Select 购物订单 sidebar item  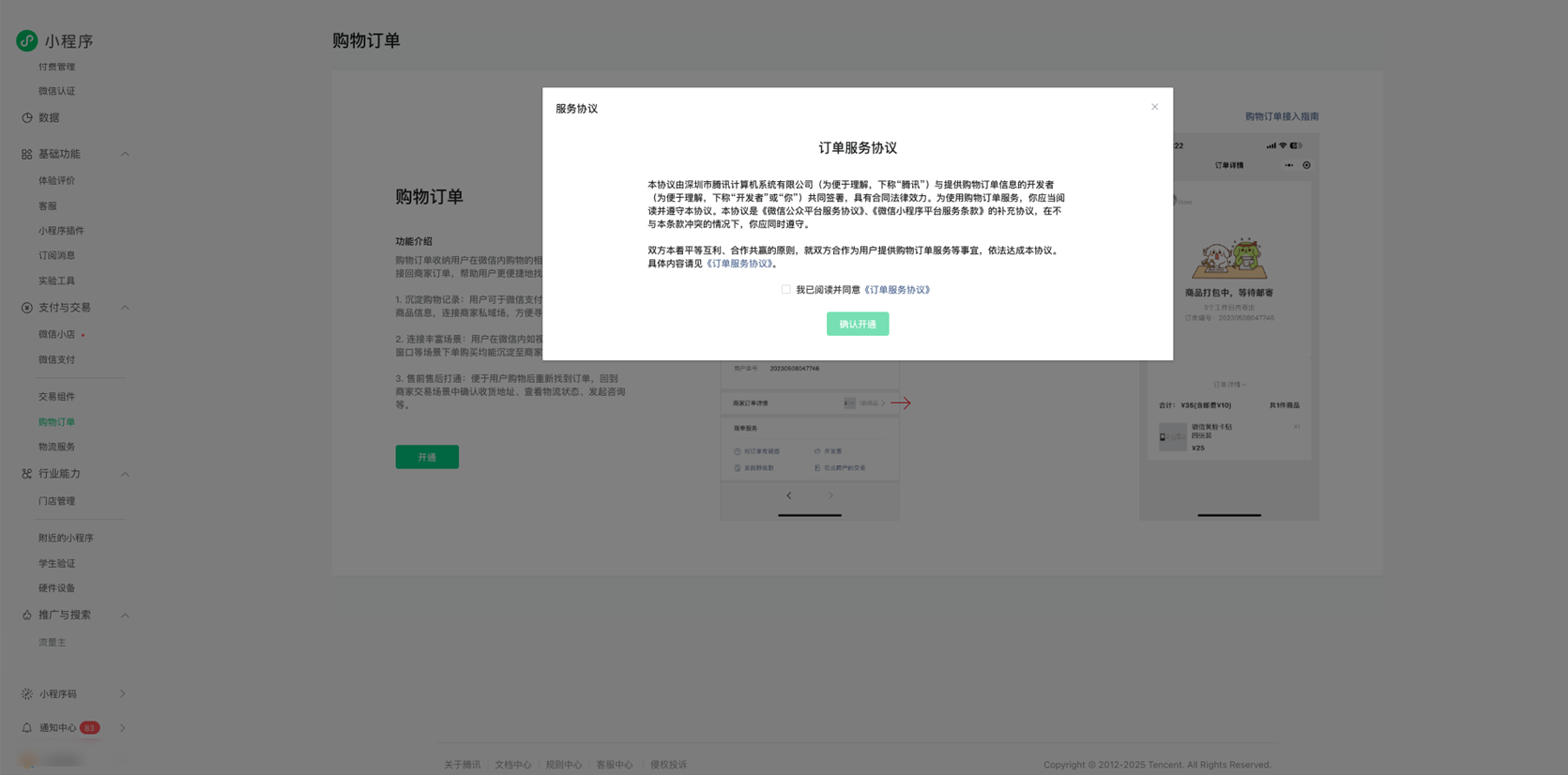[57, 422]
